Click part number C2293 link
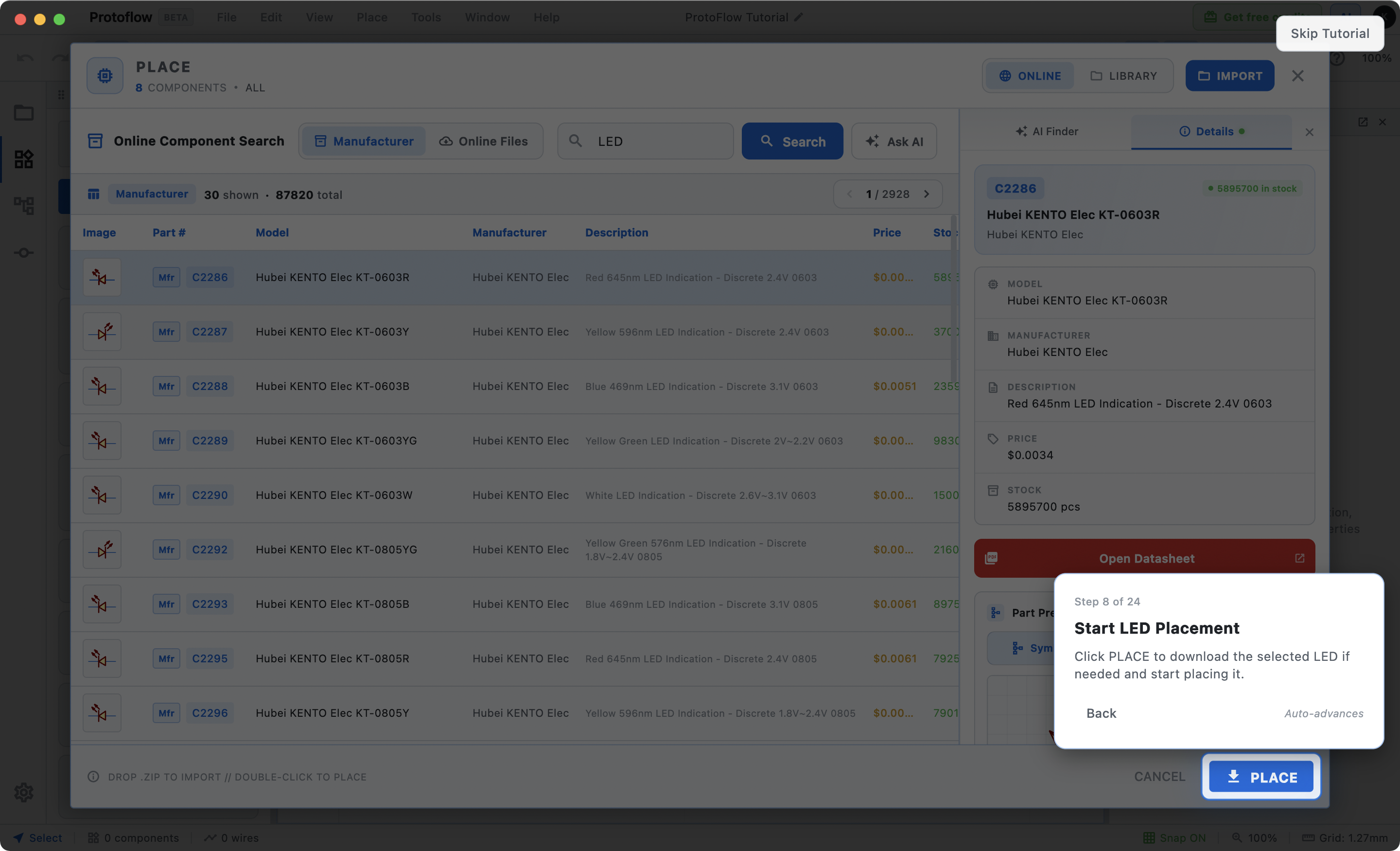The height and width of the screenshot is (851, 1400). [210, 604]
